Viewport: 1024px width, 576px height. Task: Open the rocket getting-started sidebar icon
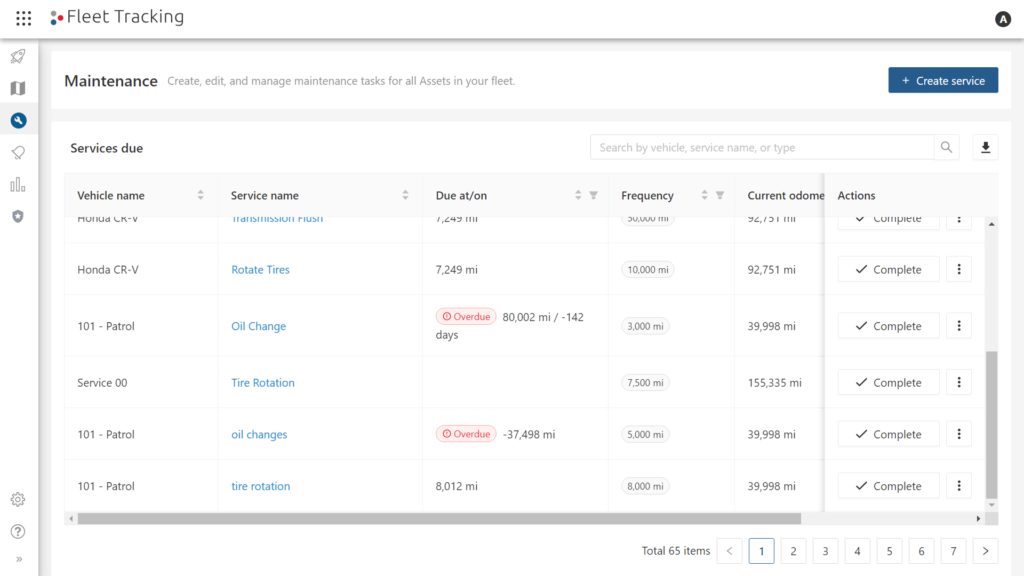coord(16,56)
